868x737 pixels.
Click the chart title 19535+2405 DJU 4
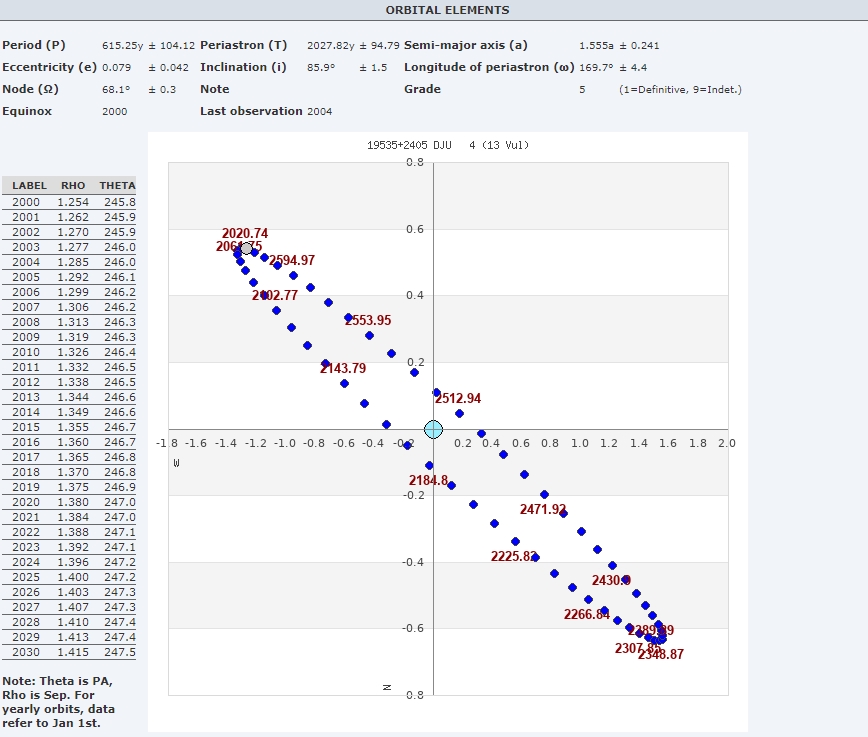[x=447, y=145]
